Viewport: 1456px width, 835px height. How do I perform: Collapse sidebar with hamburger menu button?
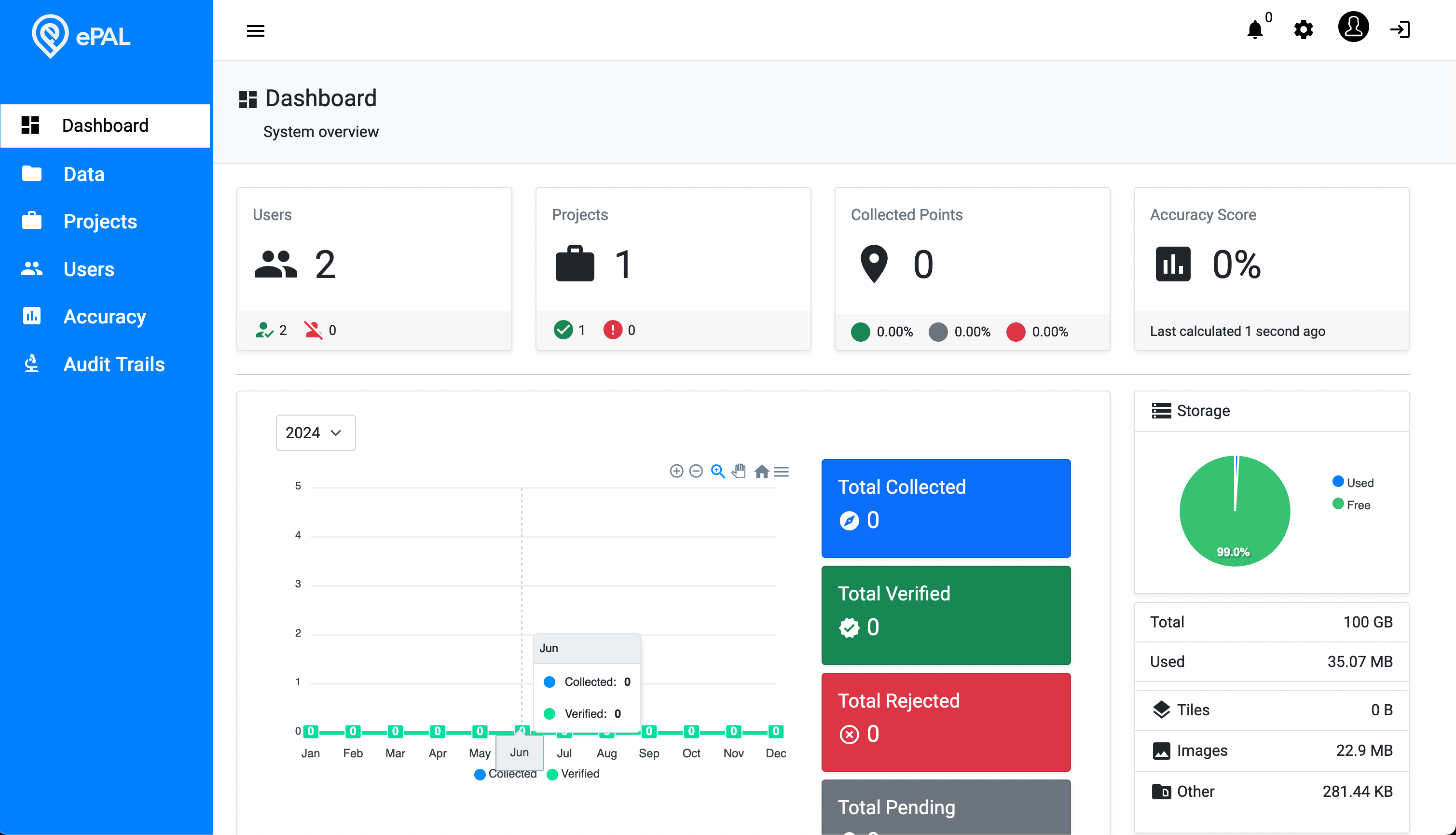(256, 30)
